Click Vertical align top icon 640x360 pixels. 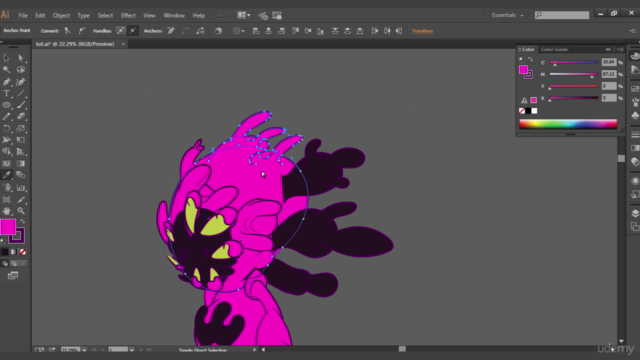point(296,31)
